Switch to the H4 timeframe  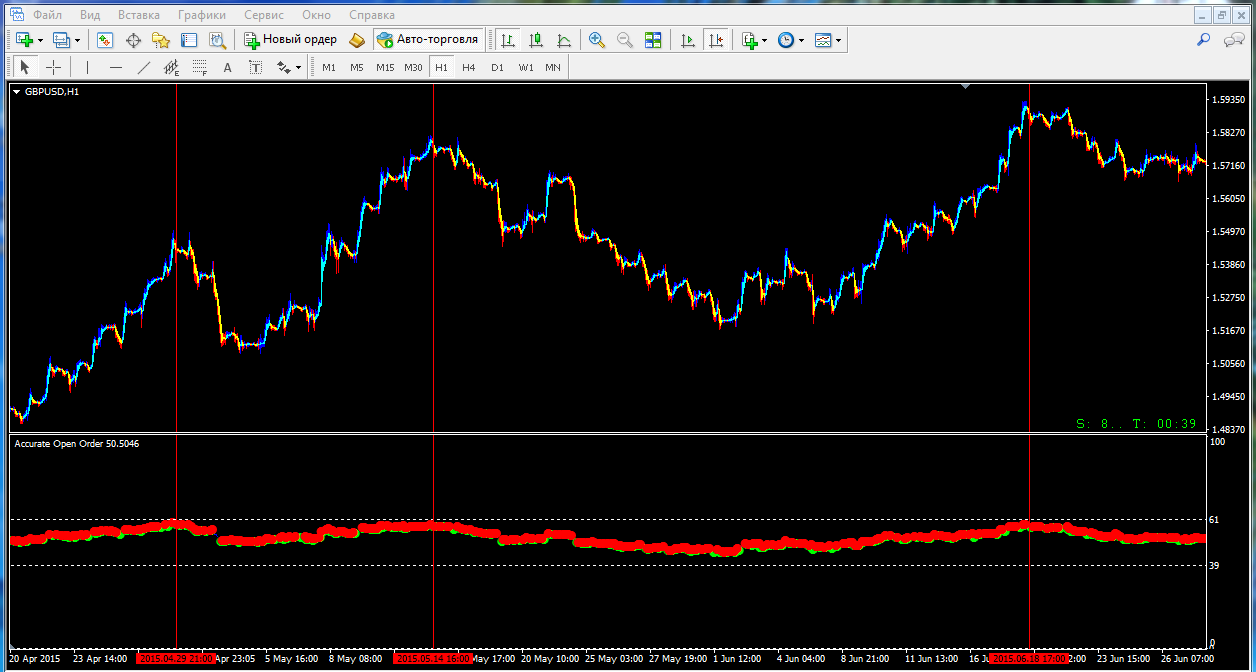pyautogui.click(x=469, y=67)
